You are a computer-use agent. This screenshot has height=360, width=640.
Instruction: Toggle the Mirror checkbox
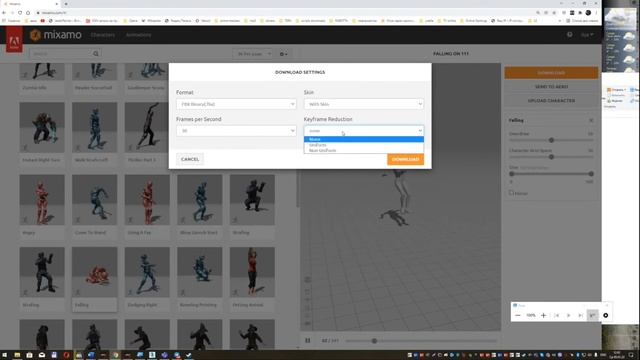511,193
